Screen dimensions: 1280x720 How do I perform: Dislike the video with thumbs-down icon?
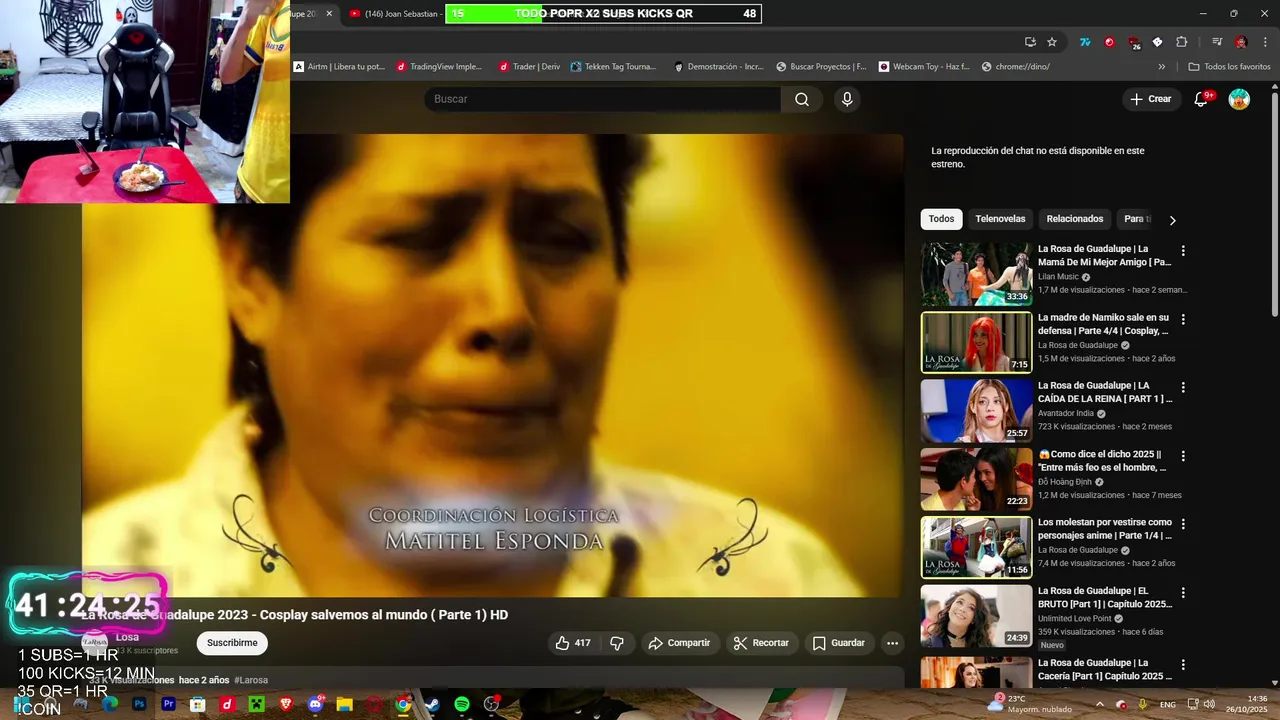617,643
